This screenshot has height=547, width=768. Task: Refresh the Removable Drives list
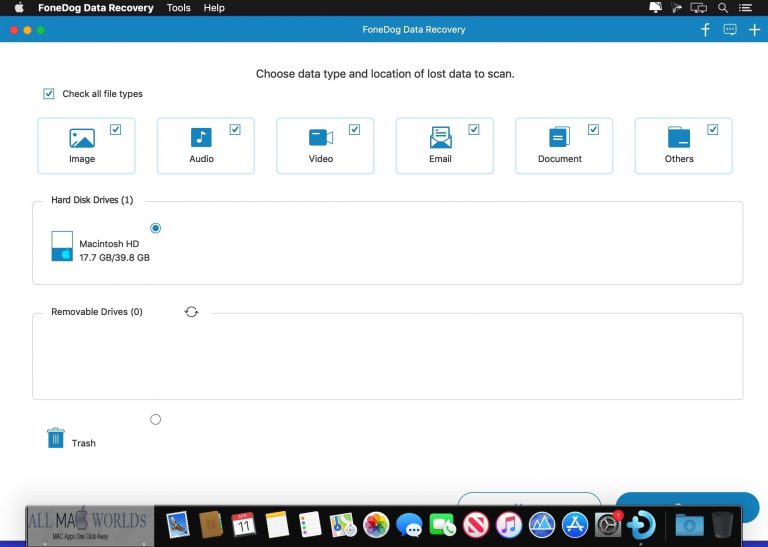191,312
